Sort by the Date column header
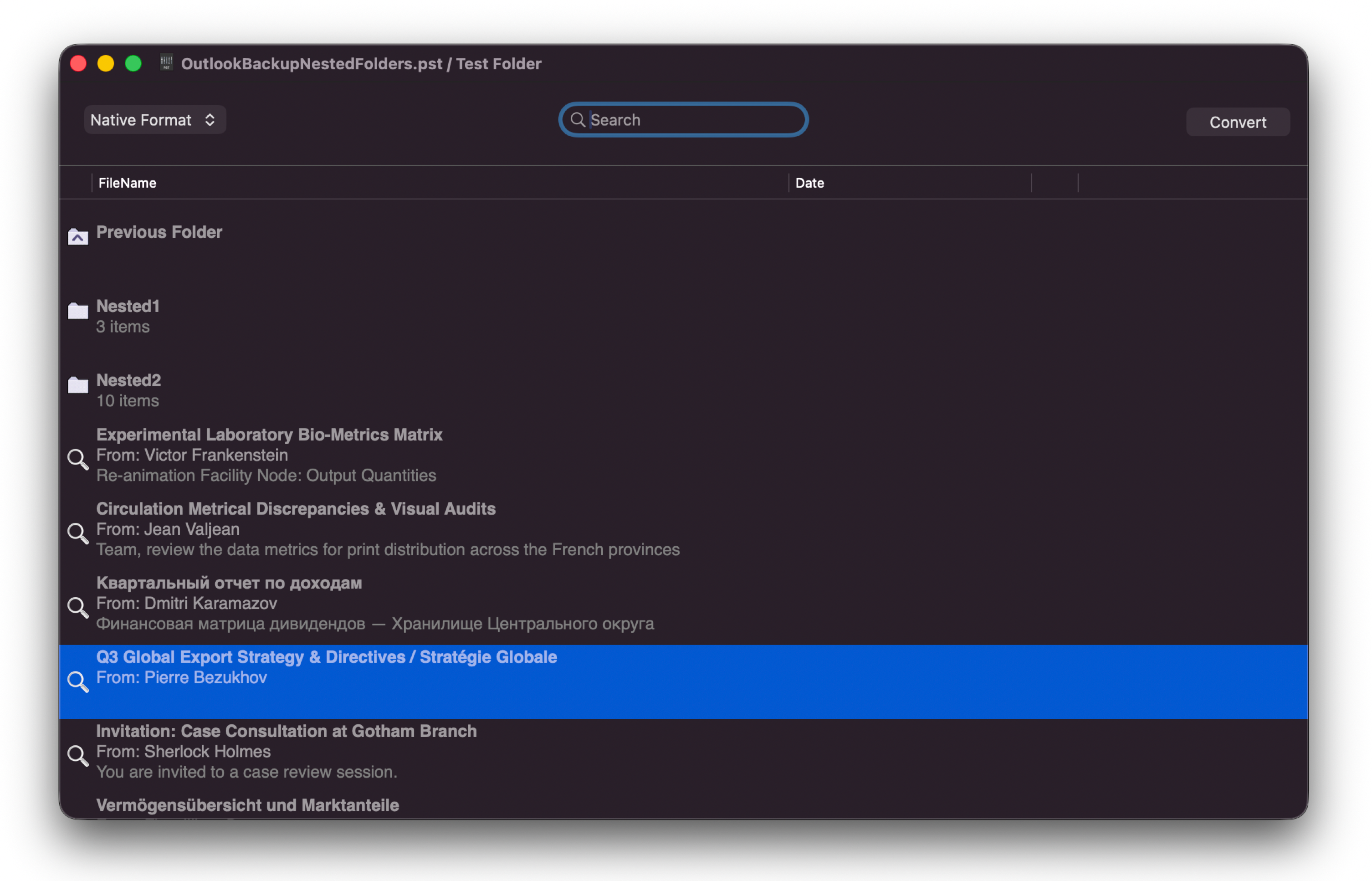The height and width of the screenshot is (881, 1372). click(810, 183)
